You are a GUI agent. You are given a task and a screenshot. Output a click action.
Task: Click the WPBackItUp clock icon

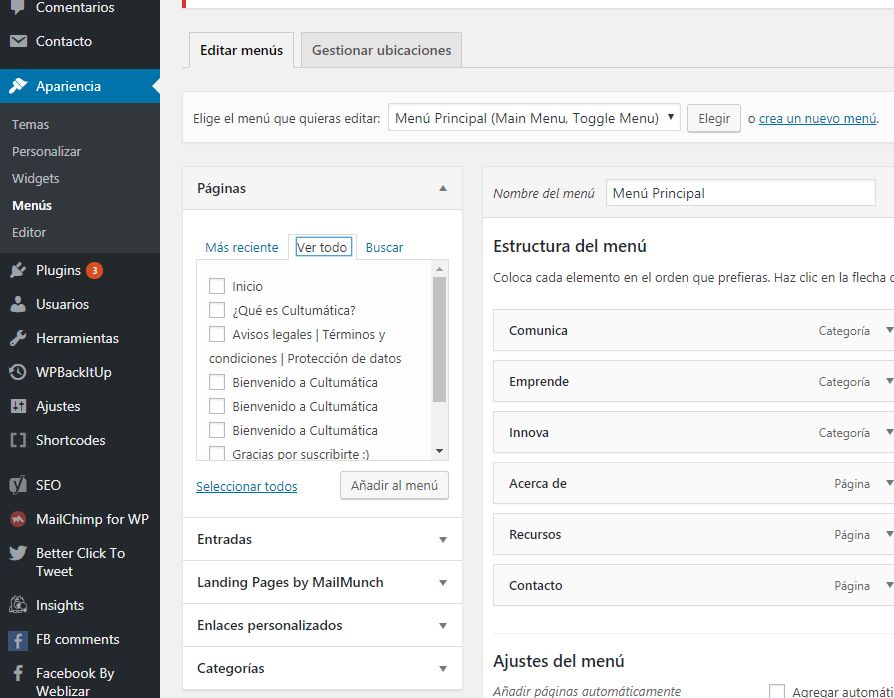[x=18, y=372]
